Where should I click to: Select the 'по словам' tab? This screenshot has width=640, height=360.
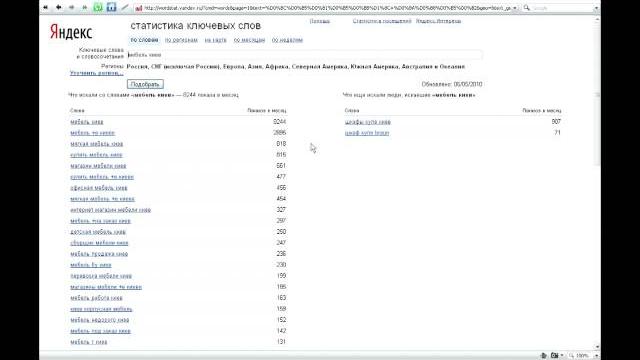(144, 40)
